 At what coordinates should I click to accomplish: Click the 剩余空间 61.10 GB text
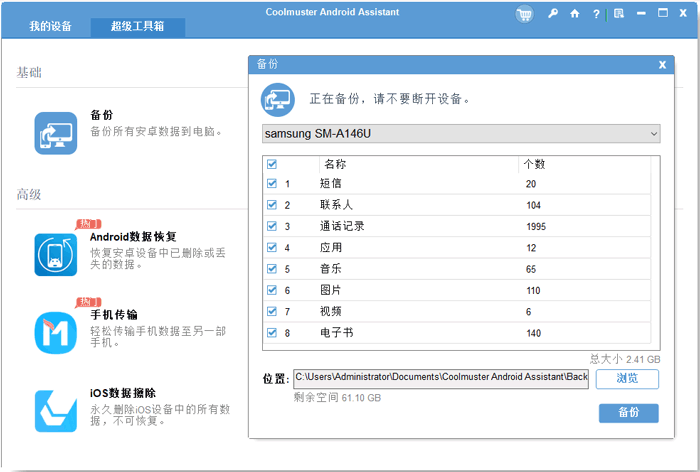click(x=338, y=398)
